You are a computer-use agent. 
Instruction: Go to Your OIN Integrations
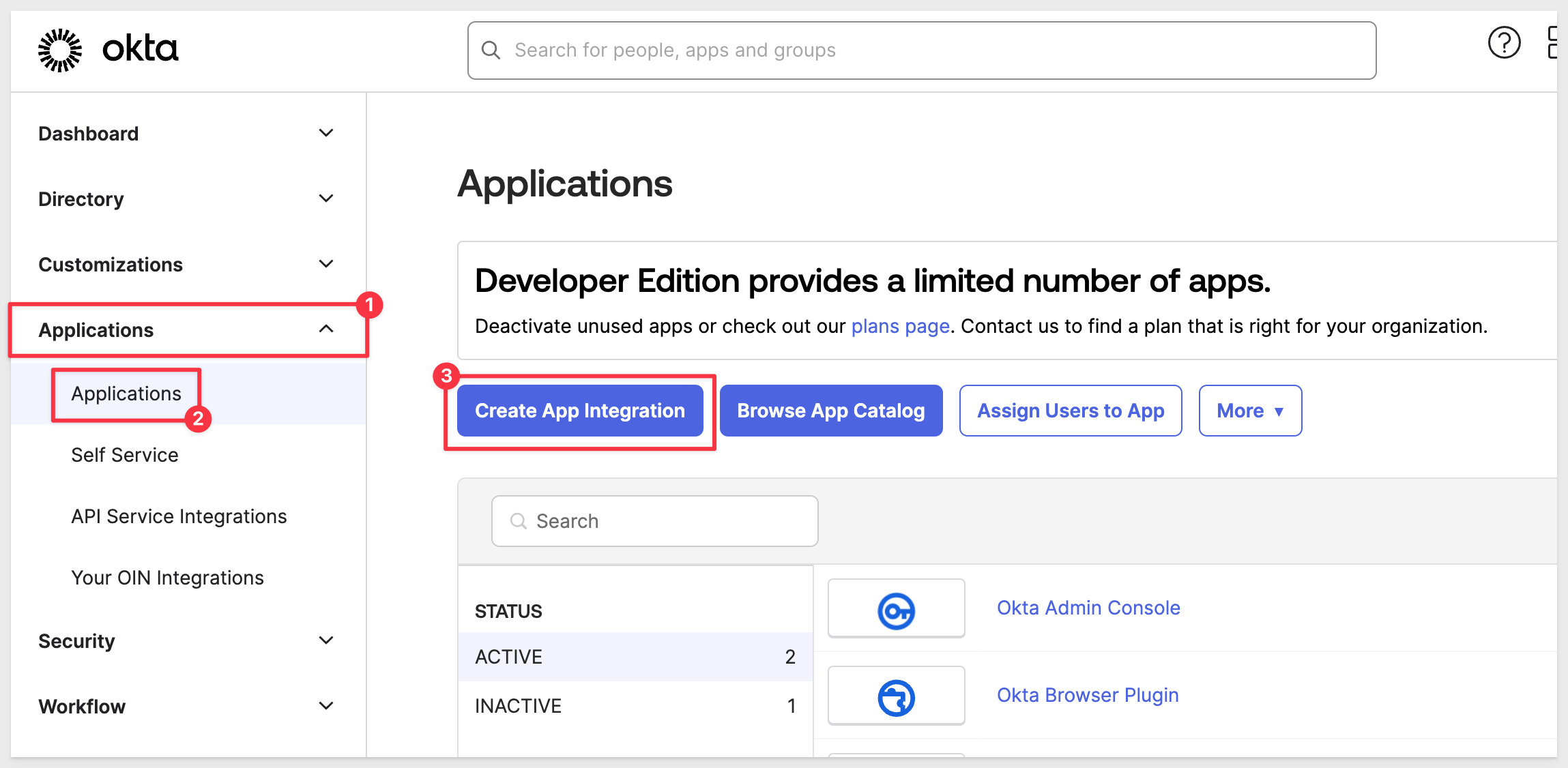[167, 578]
